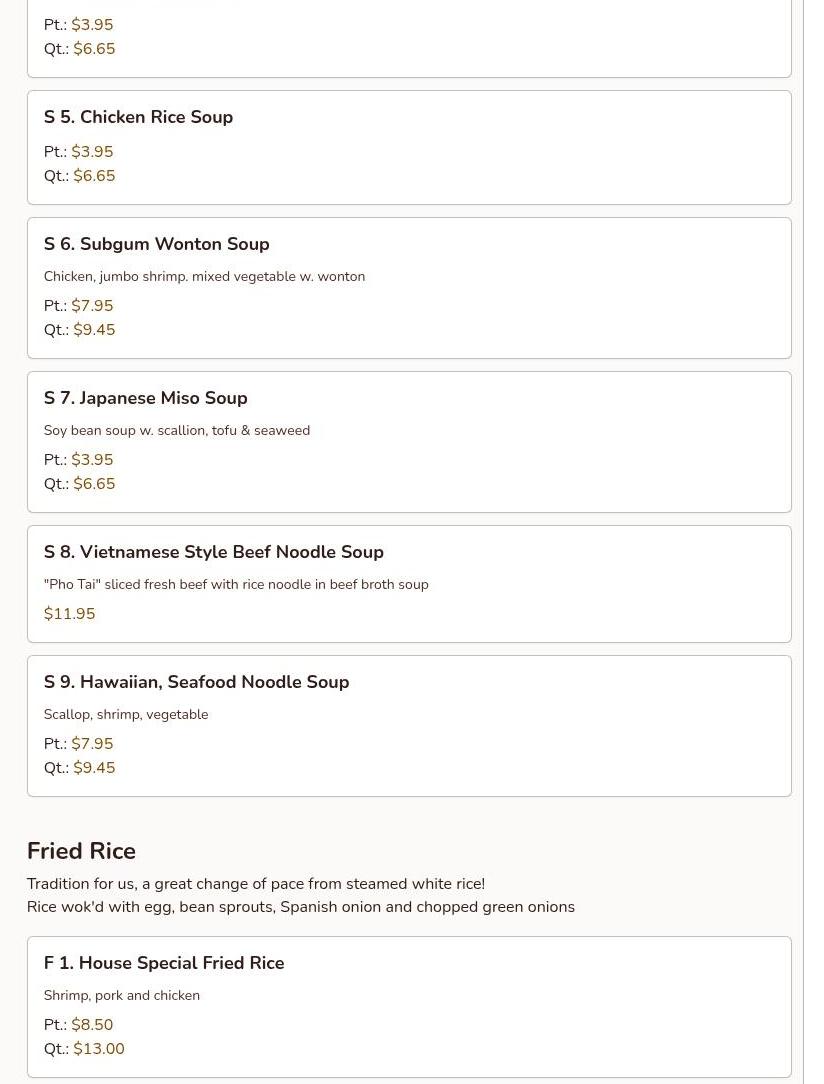Click the $11.95 price of Beef Noodle Soup
The image size is (824, 1084).
[x=69, y=614]
